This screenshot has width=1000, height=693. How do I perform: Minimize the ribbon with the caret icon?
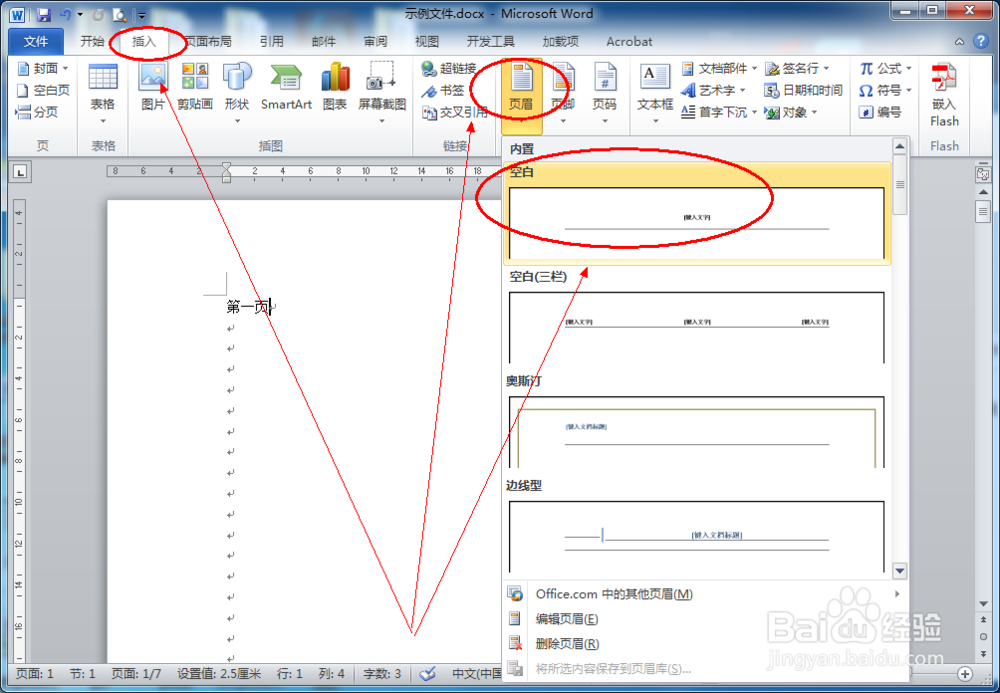click(x=959, y=41)
